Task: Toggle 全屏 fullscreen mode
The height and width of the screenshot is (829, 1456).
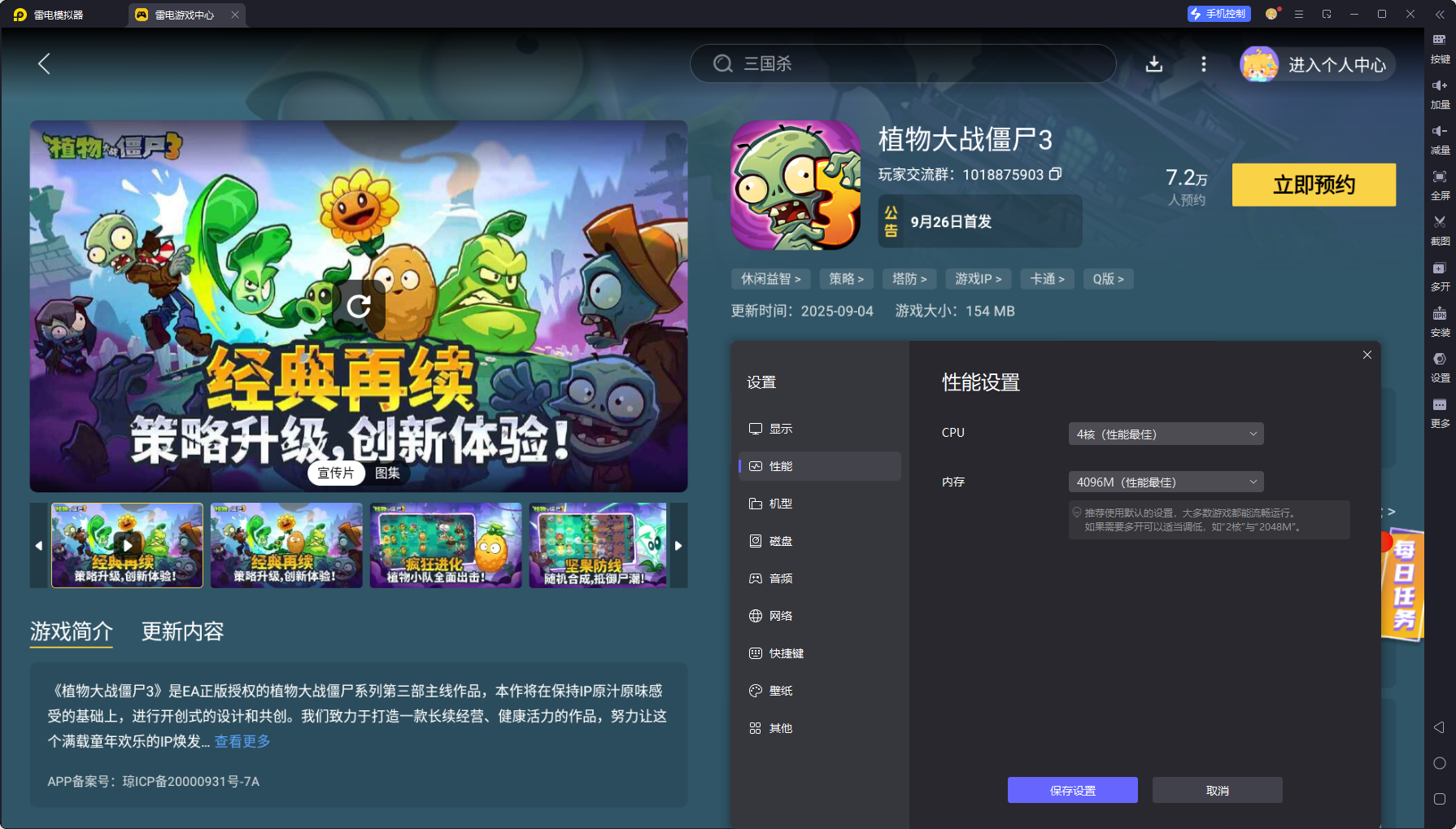Action: click(x=1440, y=185)
